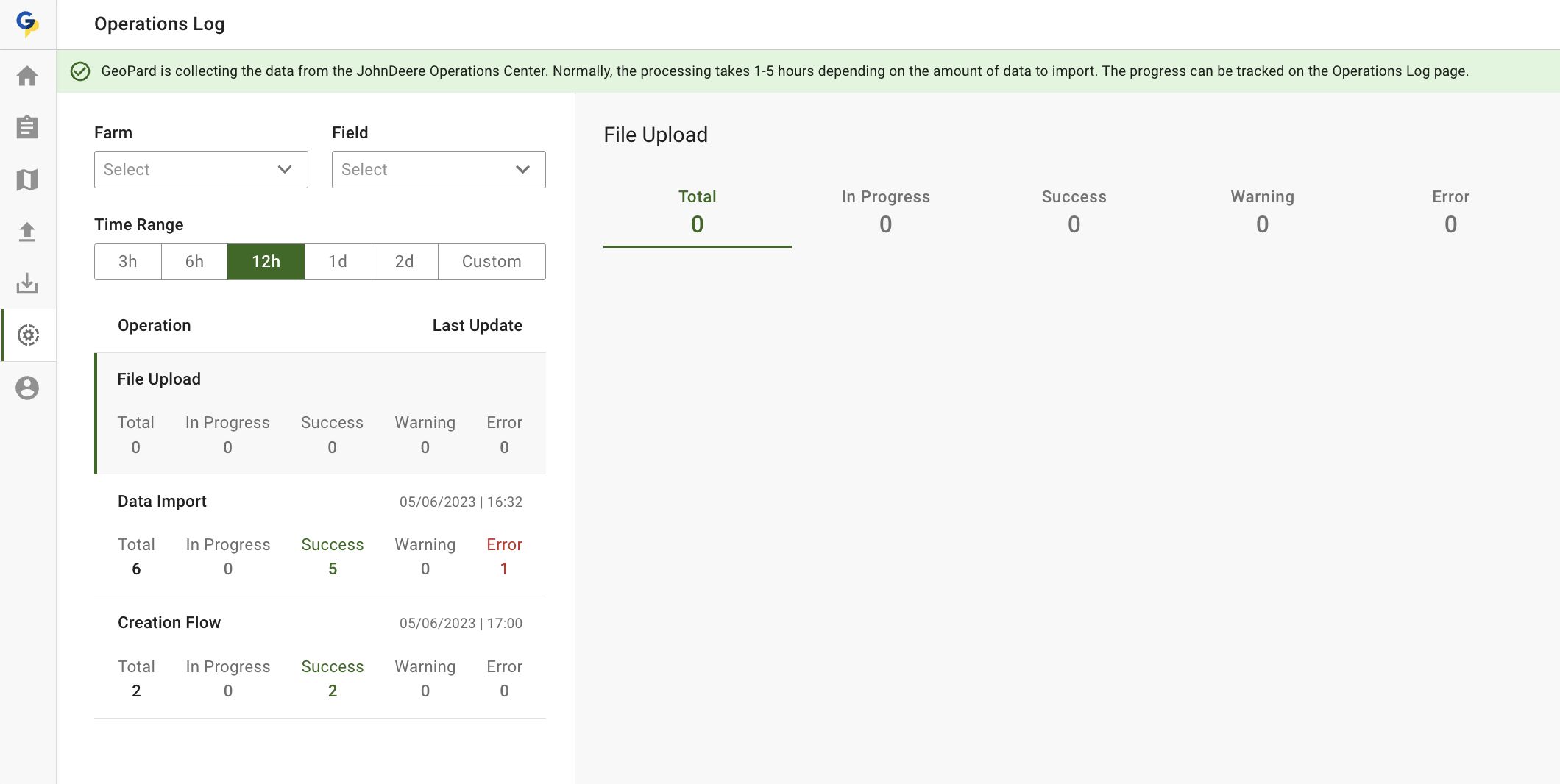
Task: Open the upload icon in sidebar
Action: tap(27, 232)
